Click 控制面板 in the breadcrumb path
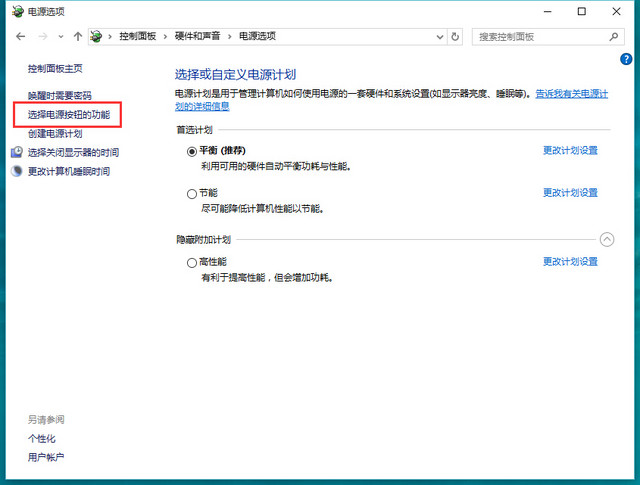 [x=138, y=36]
